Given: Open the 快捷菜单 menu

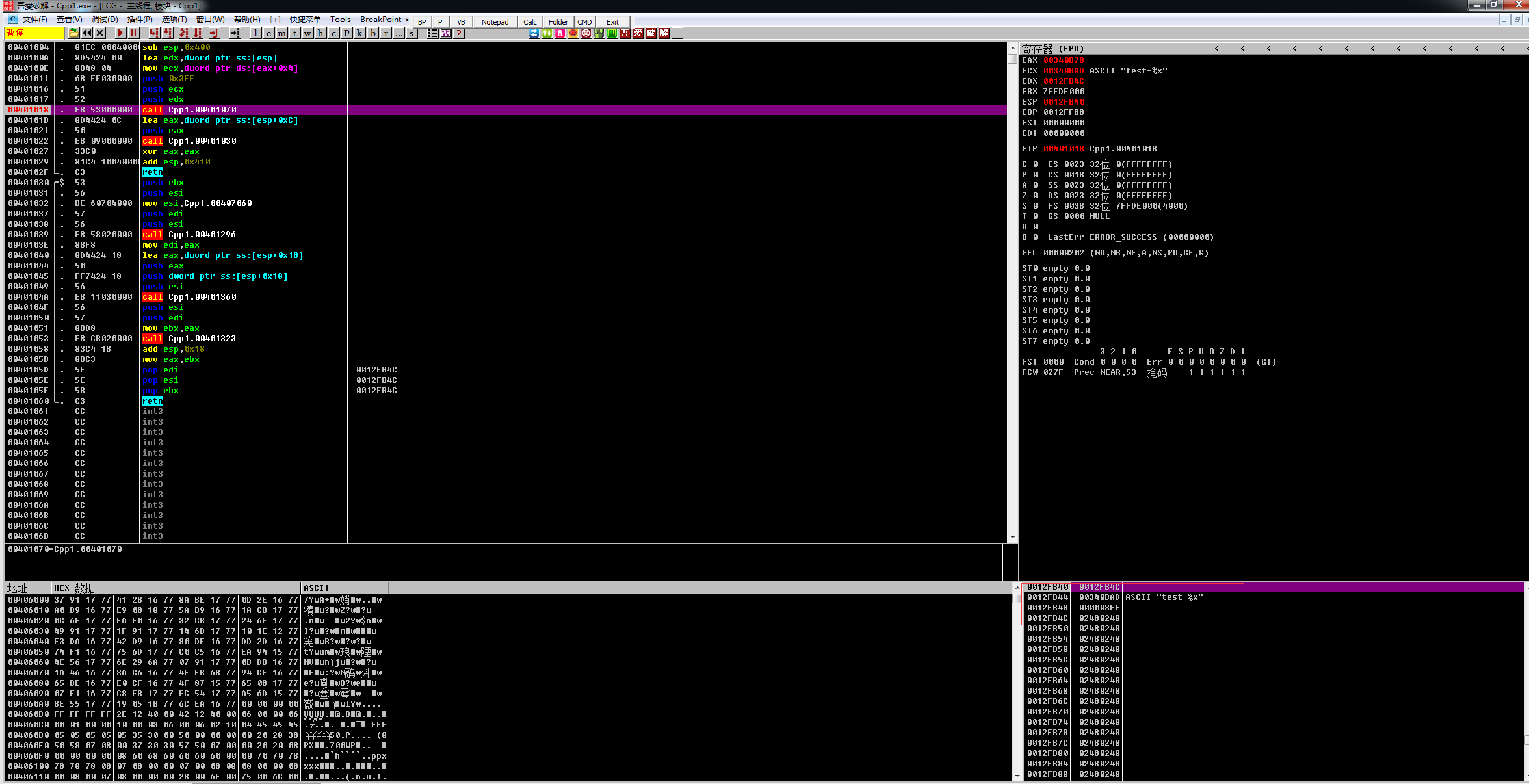Looking at the screenshot, I should [306, 20].
